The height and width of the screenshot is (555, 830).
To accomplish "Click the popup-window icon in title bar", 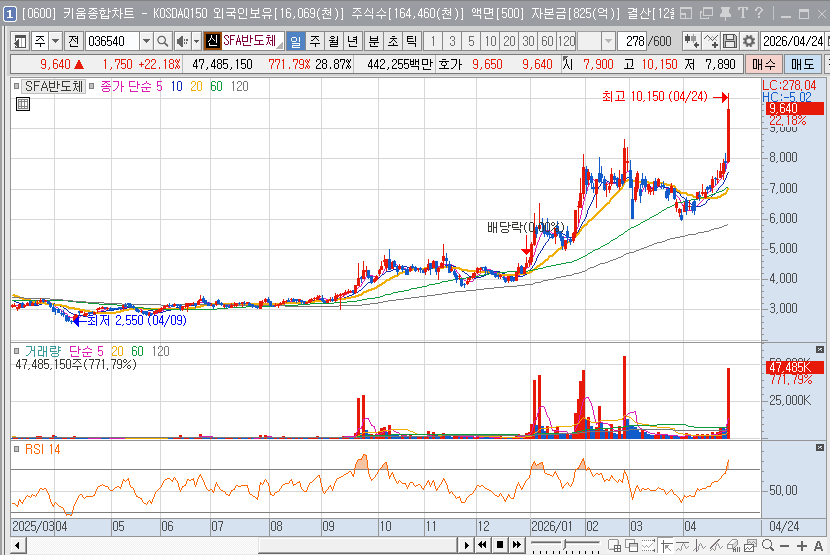I will point(686,13).
